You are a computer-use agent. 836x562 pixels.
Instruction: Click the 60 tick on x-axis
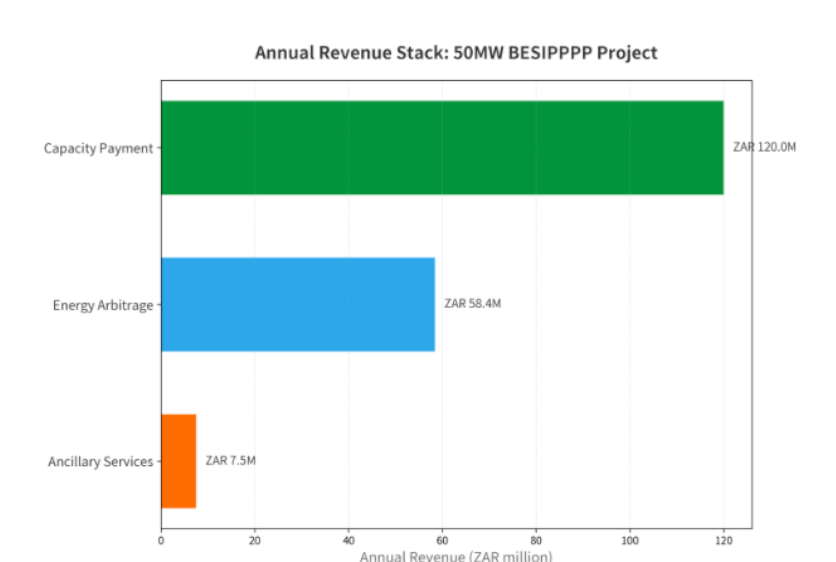pyautogui.click(x=443, y=540)
